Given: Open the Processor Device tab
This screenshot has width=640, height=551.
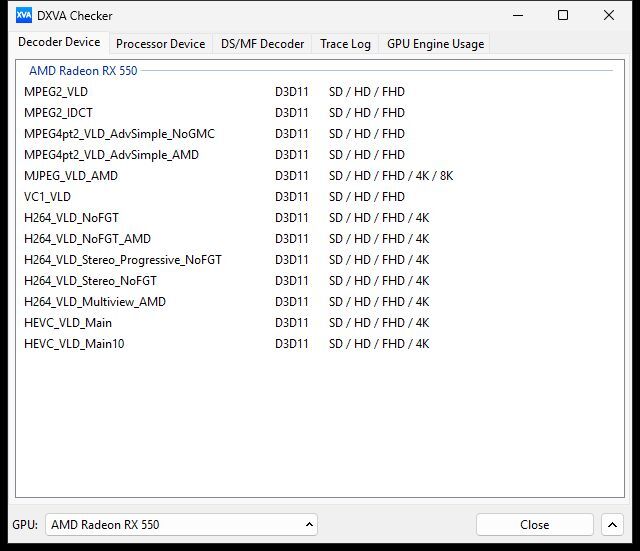Looking at the screenshot, I should [160, 44].
